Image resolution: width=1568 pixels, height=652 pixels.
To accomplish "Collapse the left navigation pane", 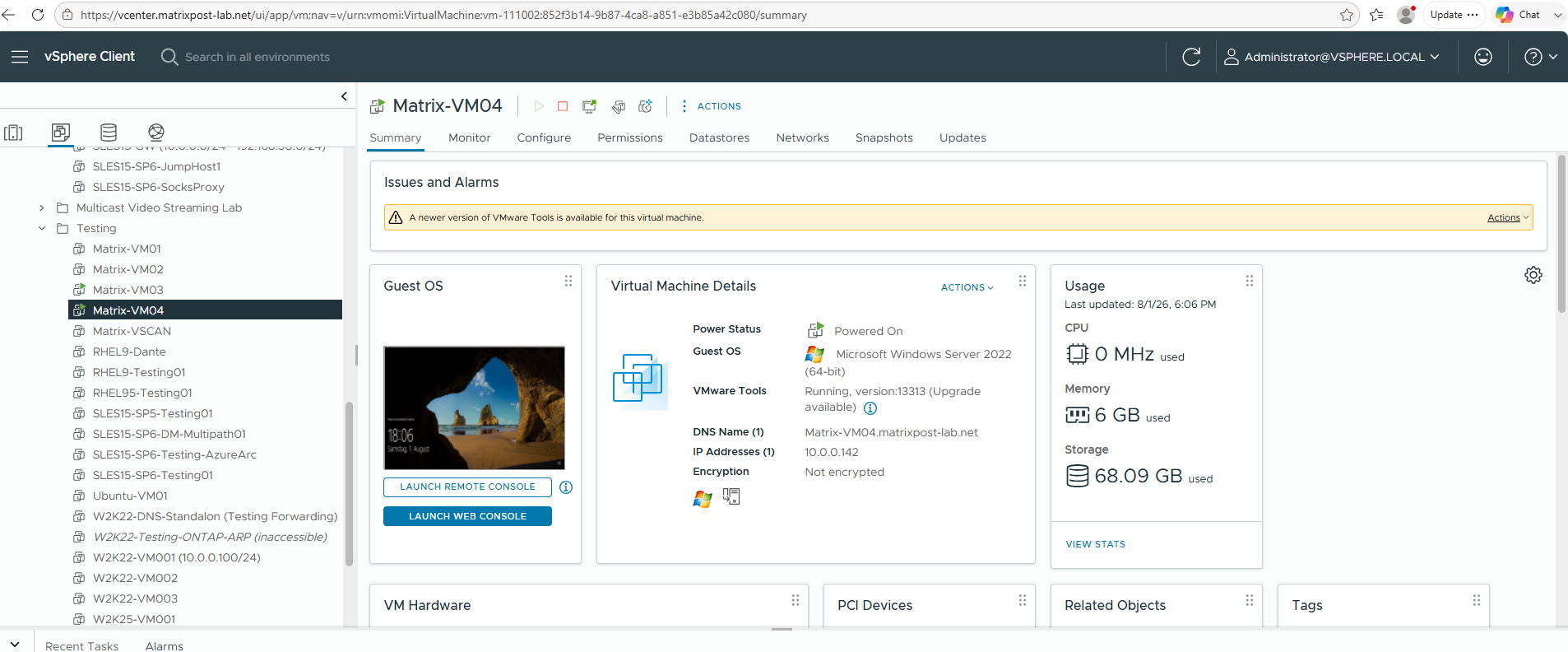I will [x=344, y=96].
